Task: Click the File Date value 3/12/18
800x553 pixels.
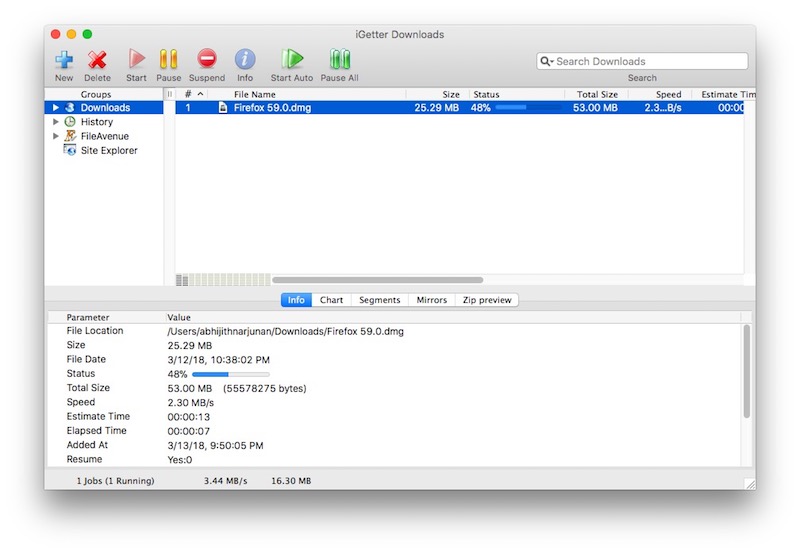Action: coord(218,360)
